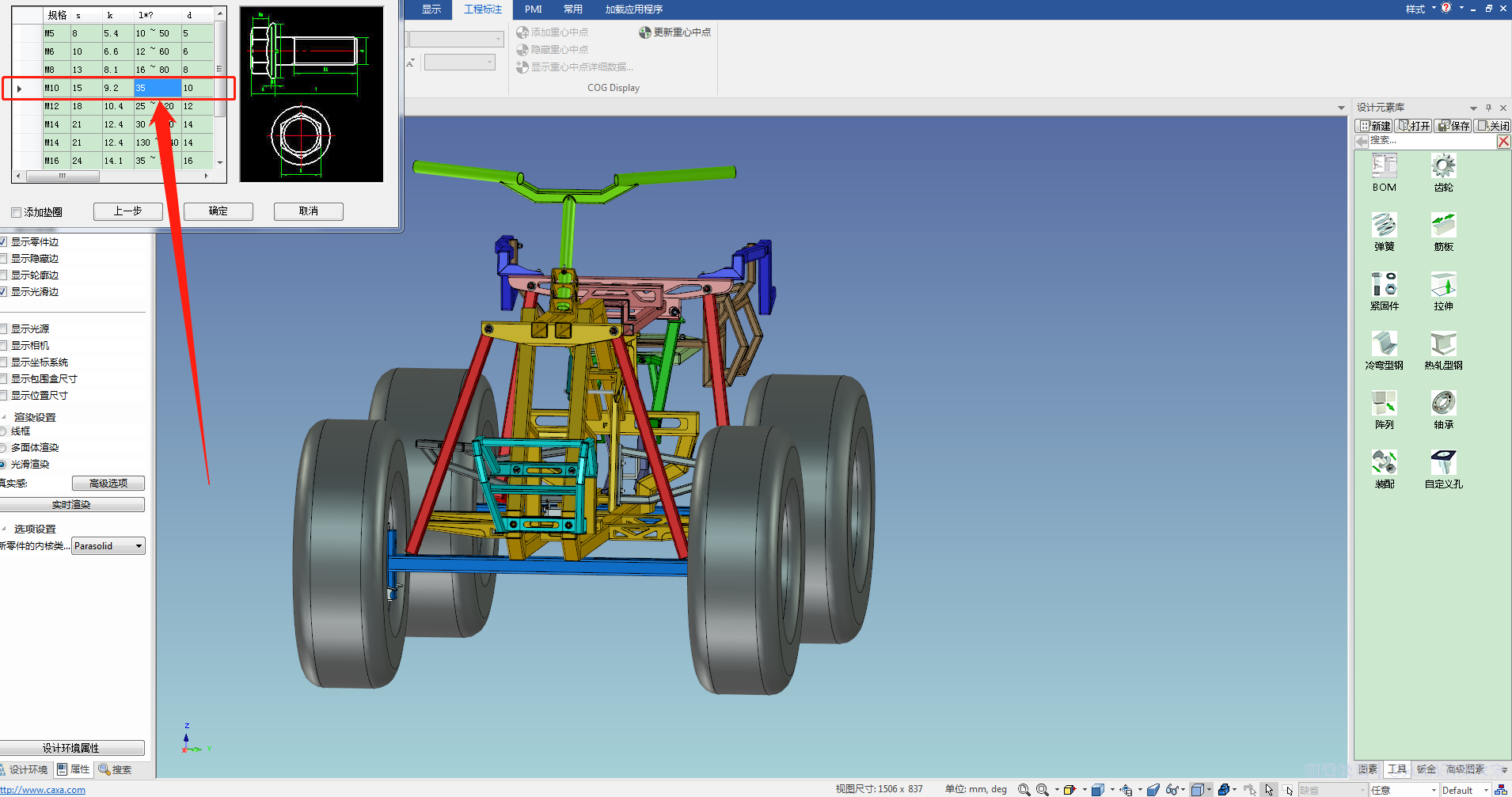Open the Default dropdown in status bar
The height and width of the screenshot is (797, 1512).
point(1465,790)
